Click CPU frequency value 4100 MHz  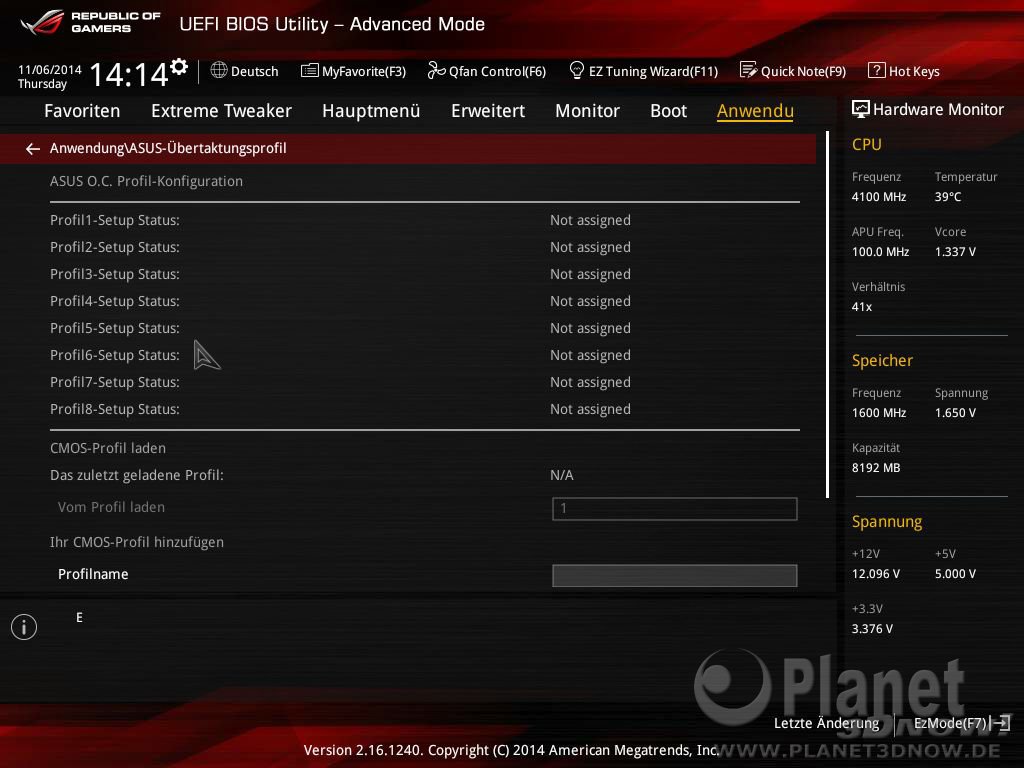[x=878, y=197]
